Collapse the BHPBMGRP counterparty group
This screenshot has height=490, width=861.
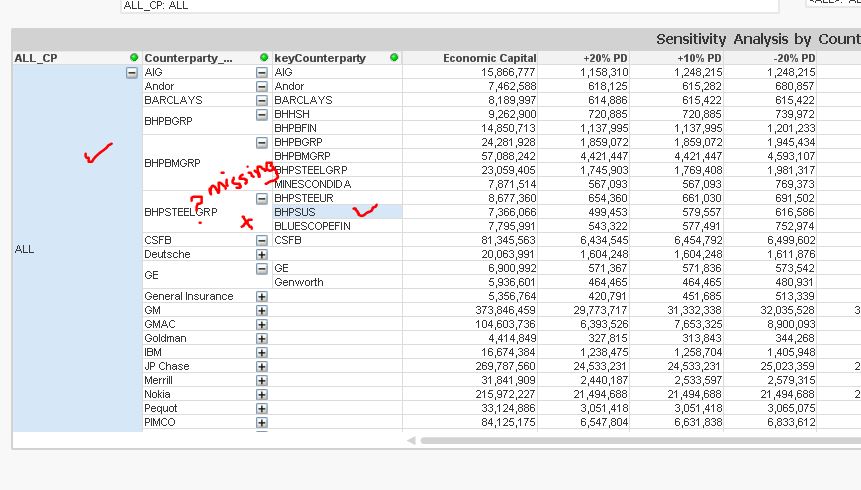point(262,143)
